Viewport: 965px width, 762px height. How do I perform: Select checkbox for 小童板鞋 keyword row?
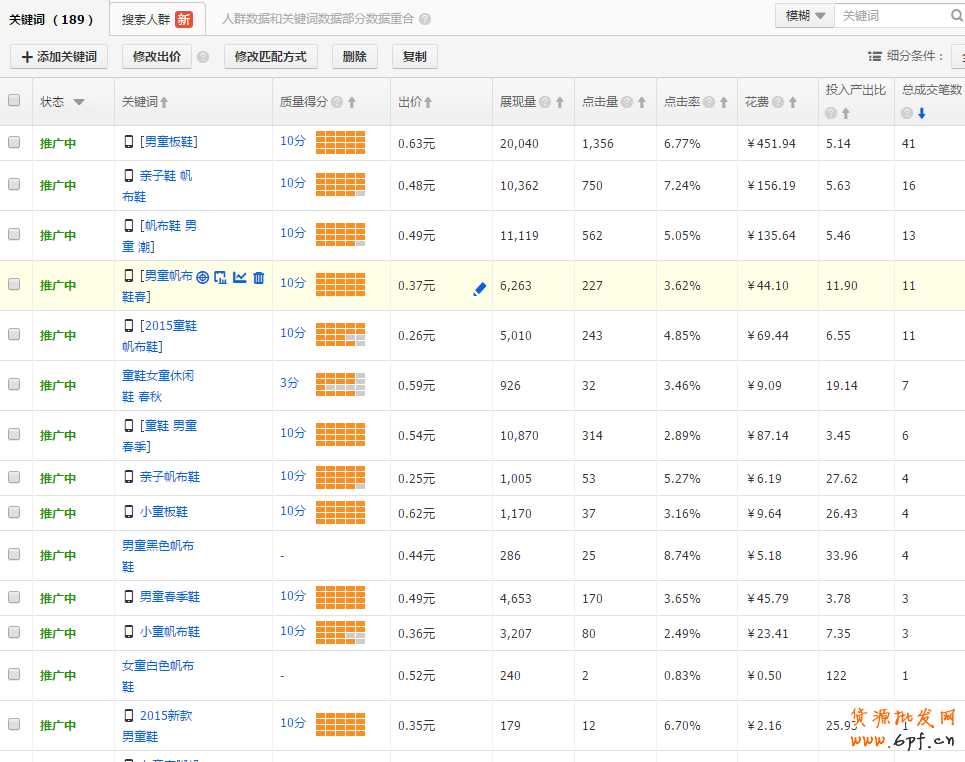coord(14,512)
